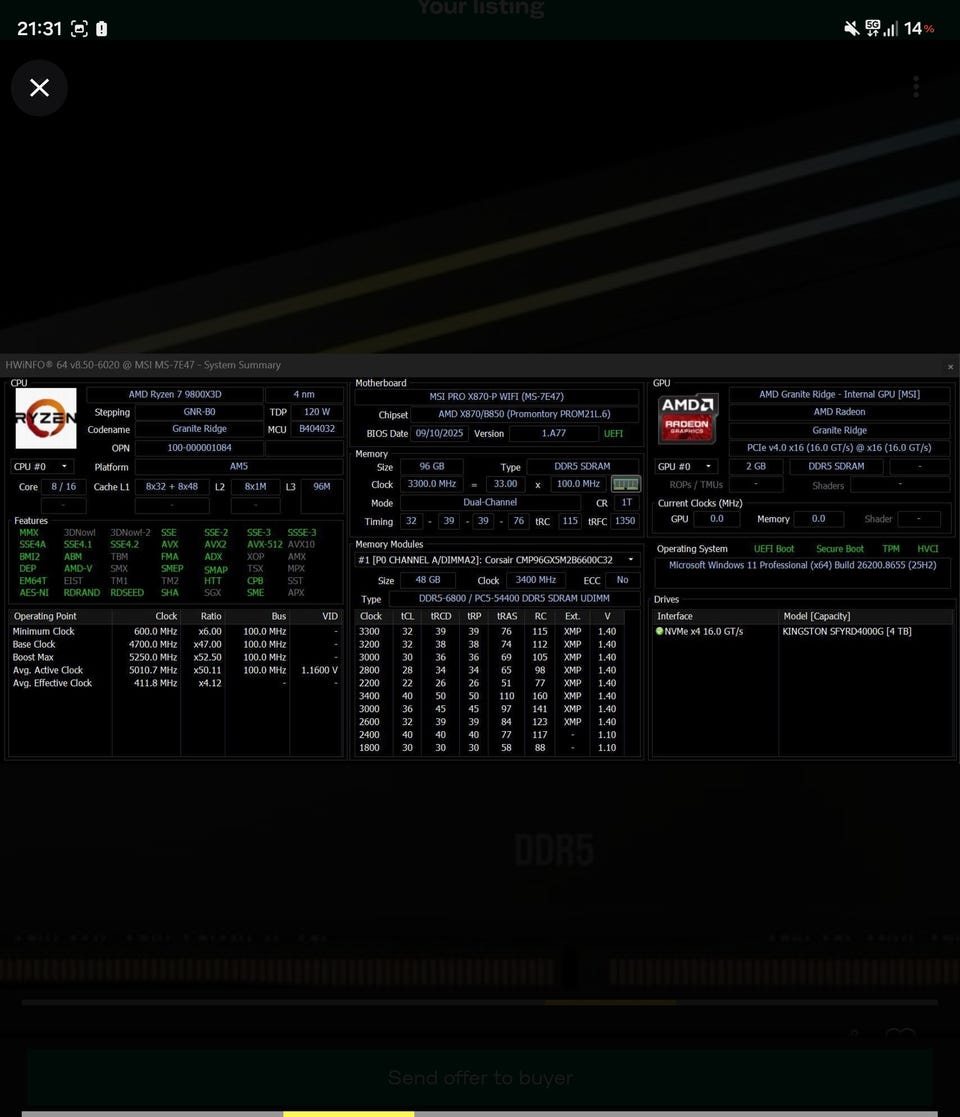
Task: Tap the signal strength bars
Action: coord(891,28)
